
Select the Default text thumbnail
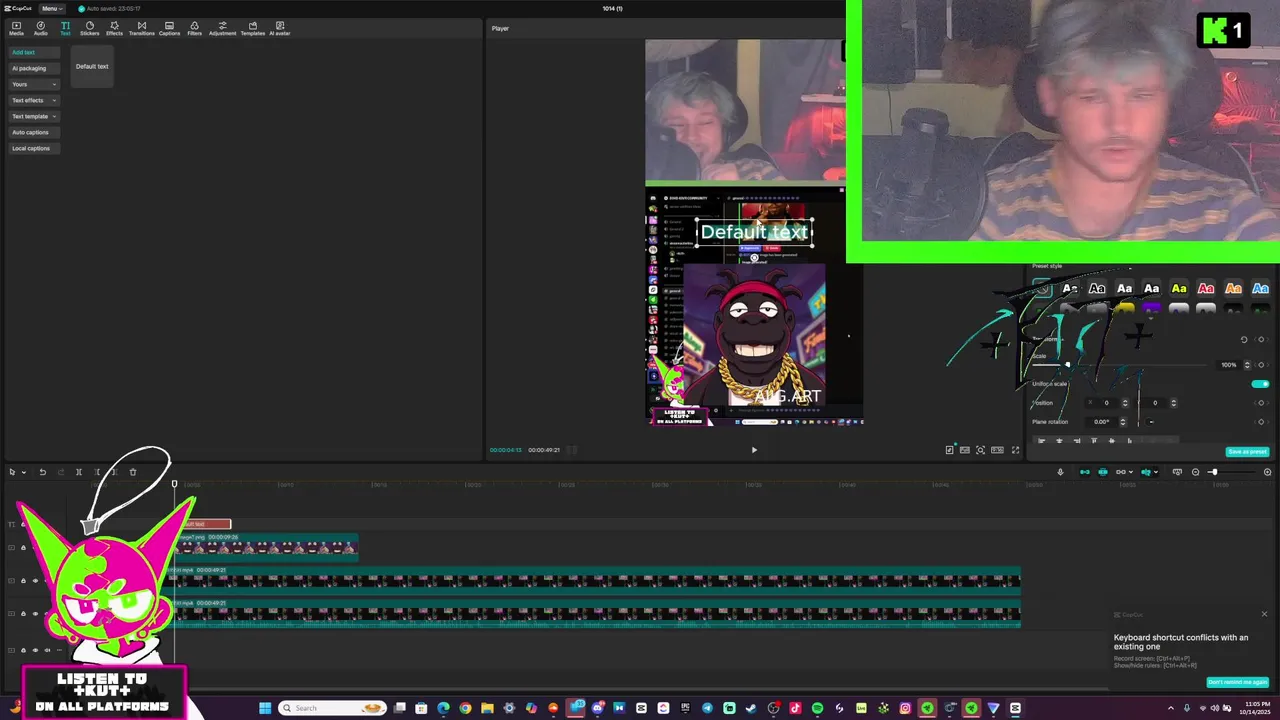pos(92,66)
